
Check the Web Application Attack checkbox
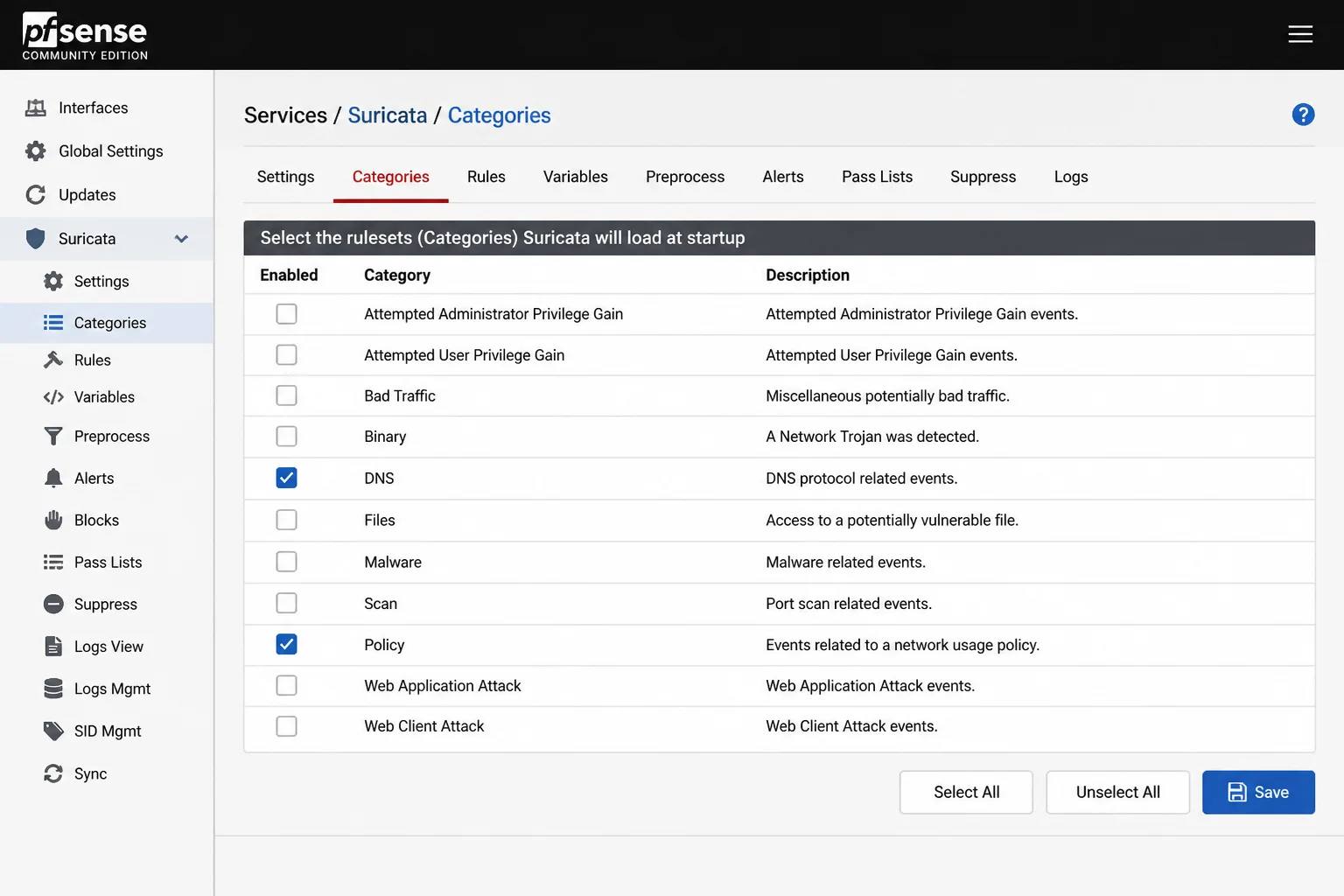(x=286, y=685)
